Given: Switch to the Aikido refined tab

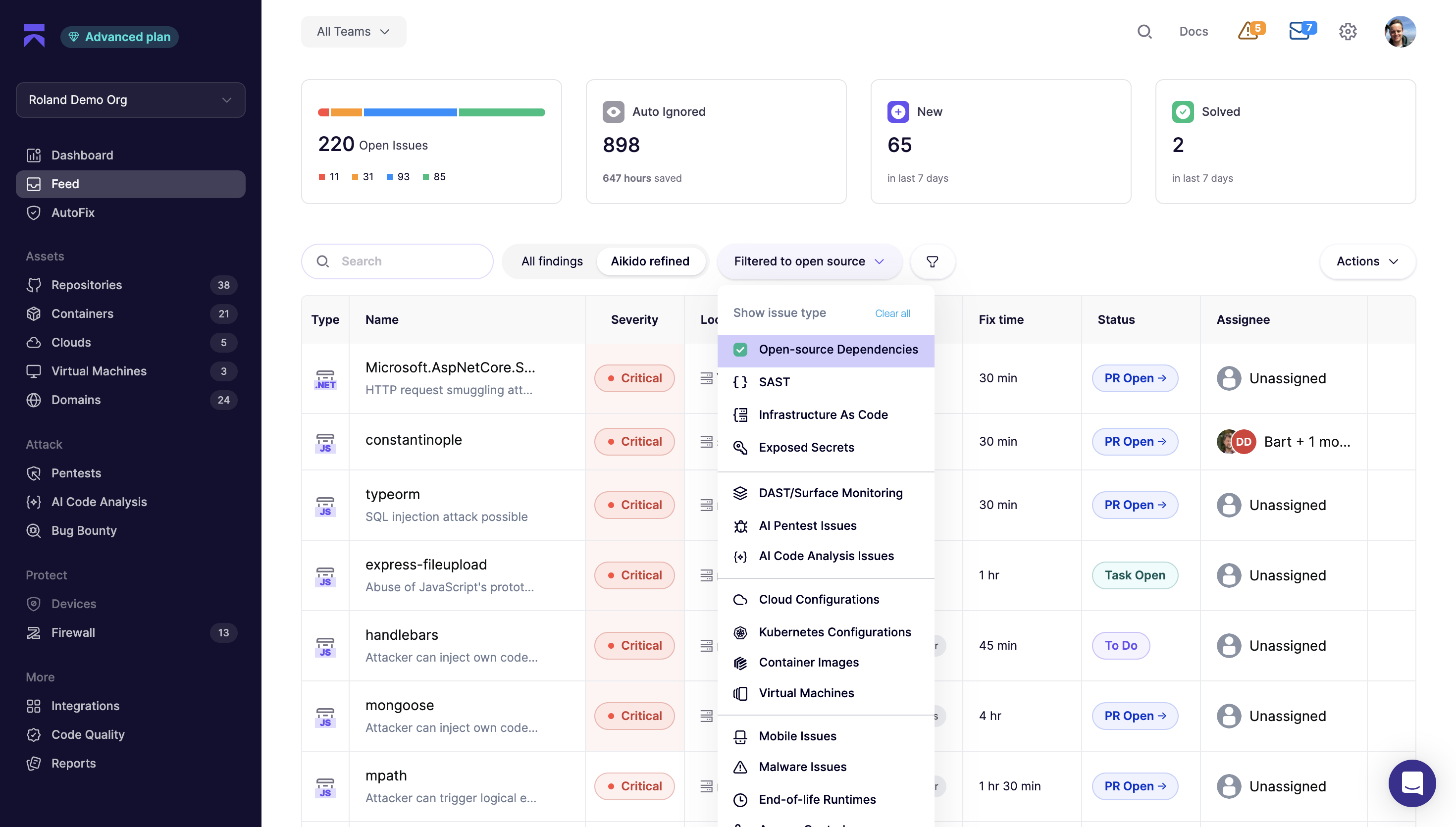Looking at the screenshot, I should 650,261.
